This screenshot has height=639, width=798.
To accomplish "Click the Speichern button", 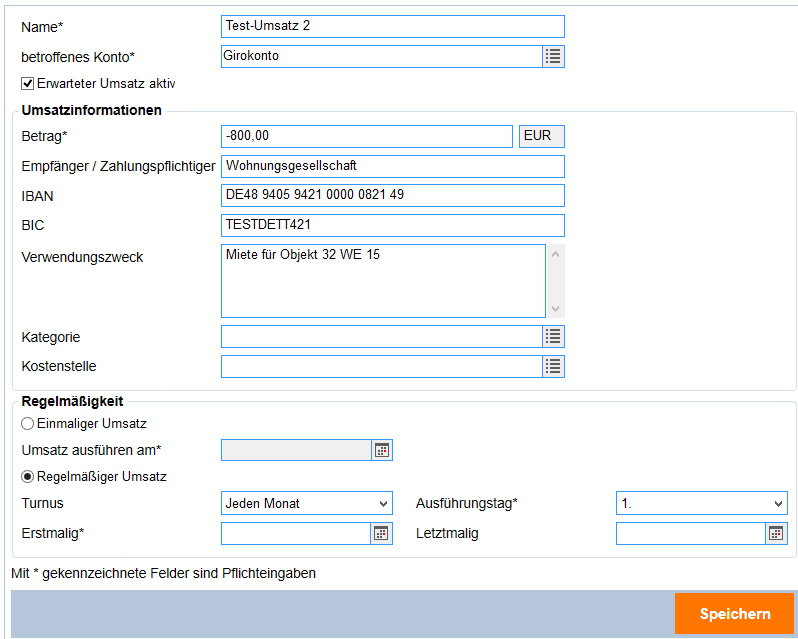I will pyautogui.click(x=734, y=613).
